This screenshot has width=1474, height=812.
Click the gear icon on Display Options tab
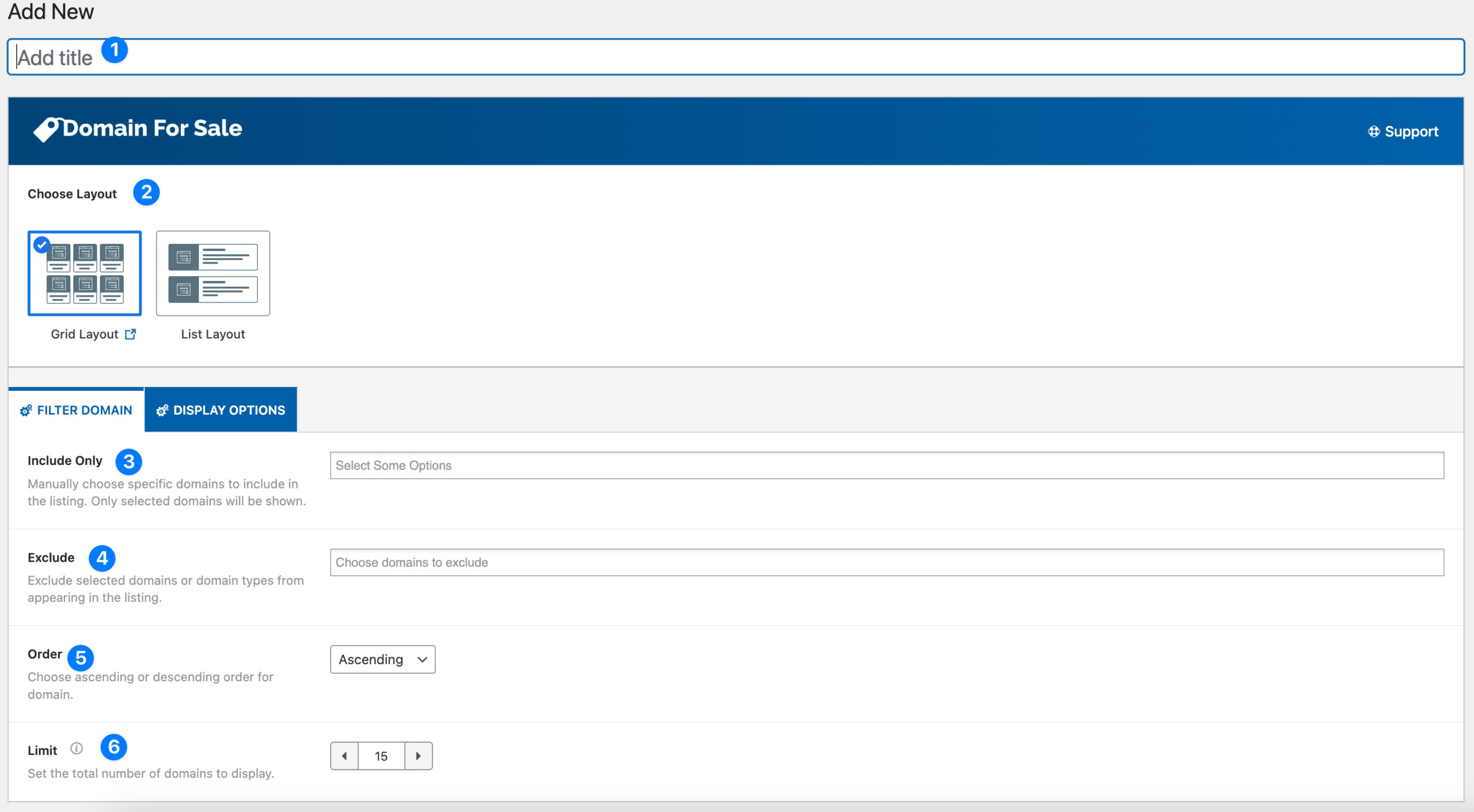(161, 410)
